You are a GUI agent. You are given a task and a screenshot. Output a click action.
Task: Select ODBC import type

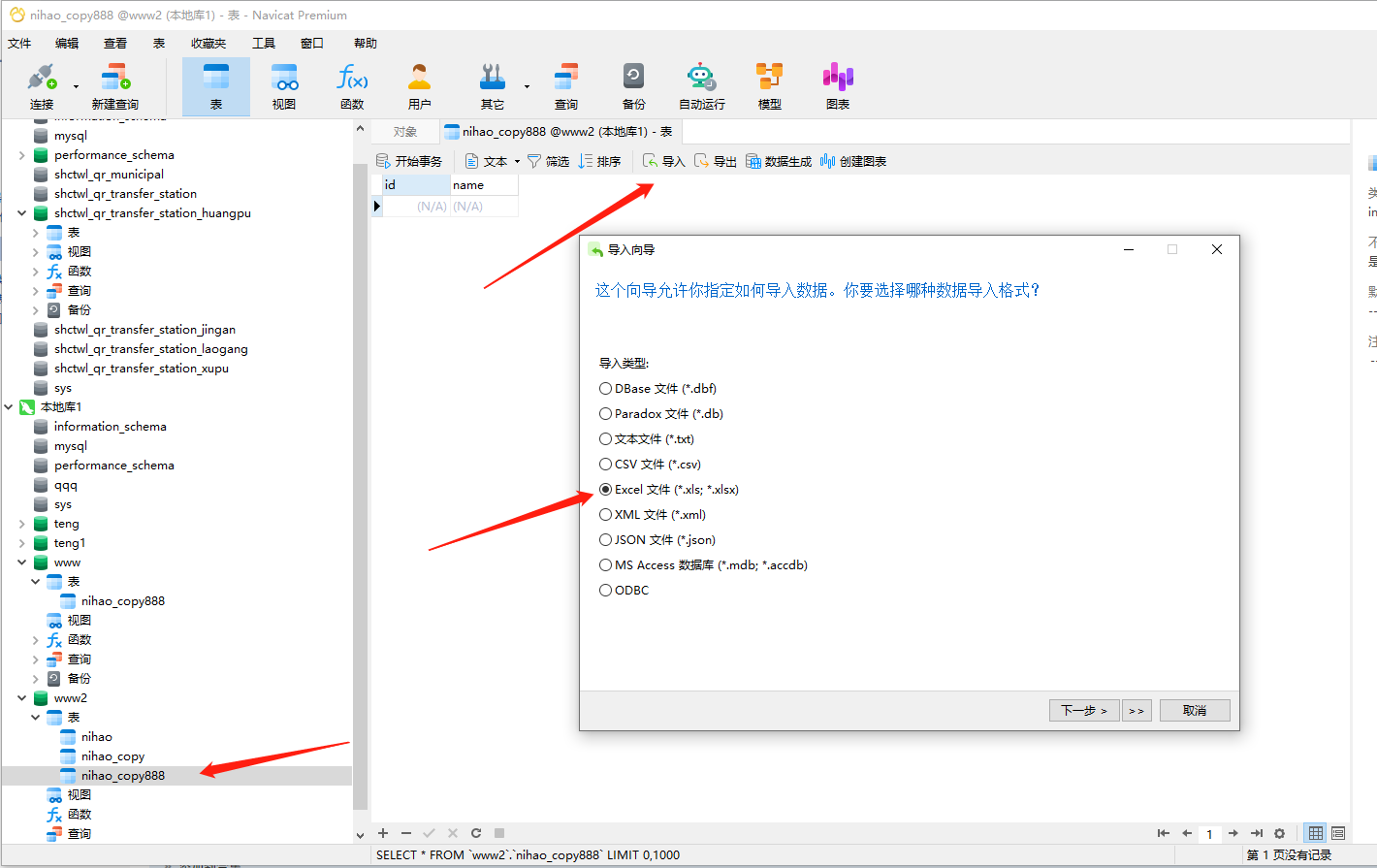(624, 591)
